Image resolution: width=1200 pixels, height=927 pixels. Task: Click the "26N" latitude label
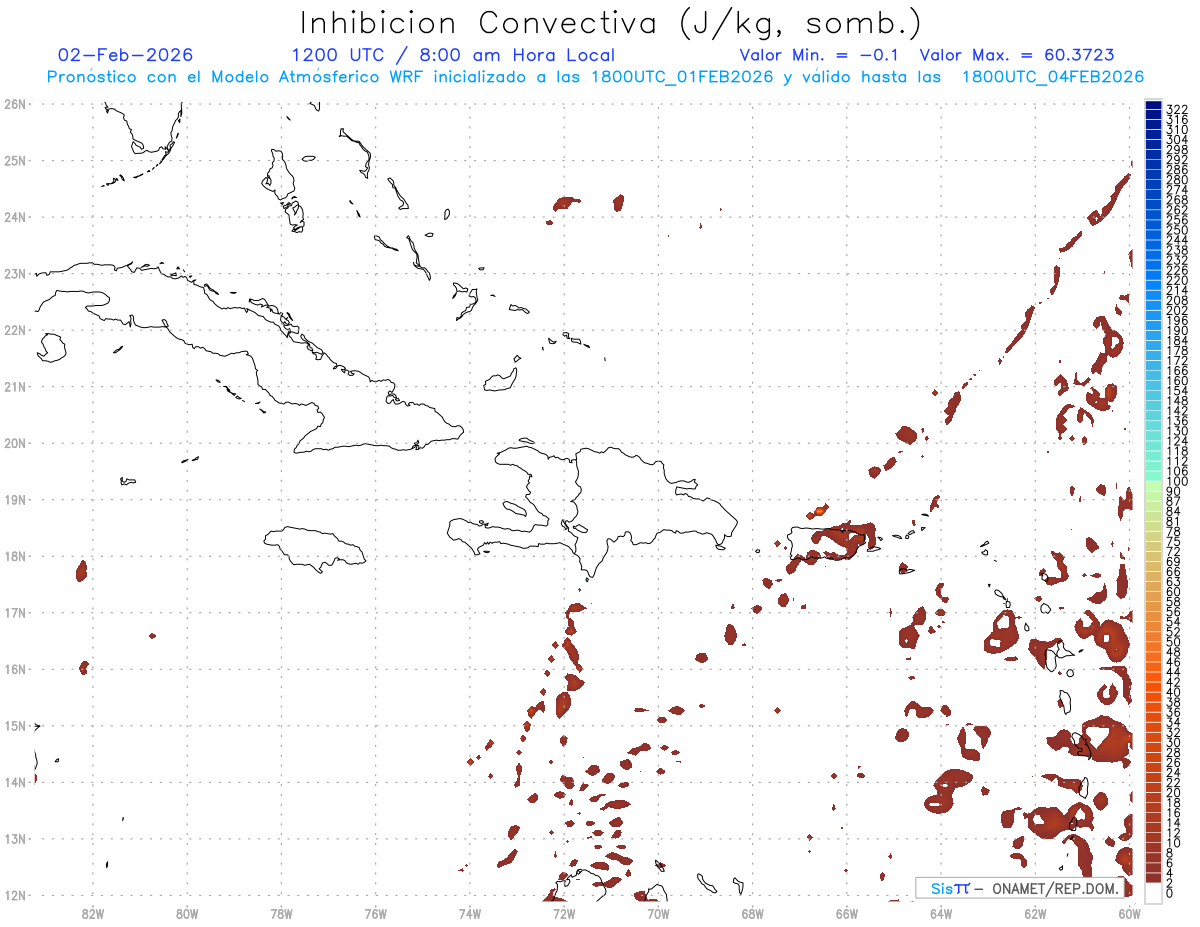(15, 104)
